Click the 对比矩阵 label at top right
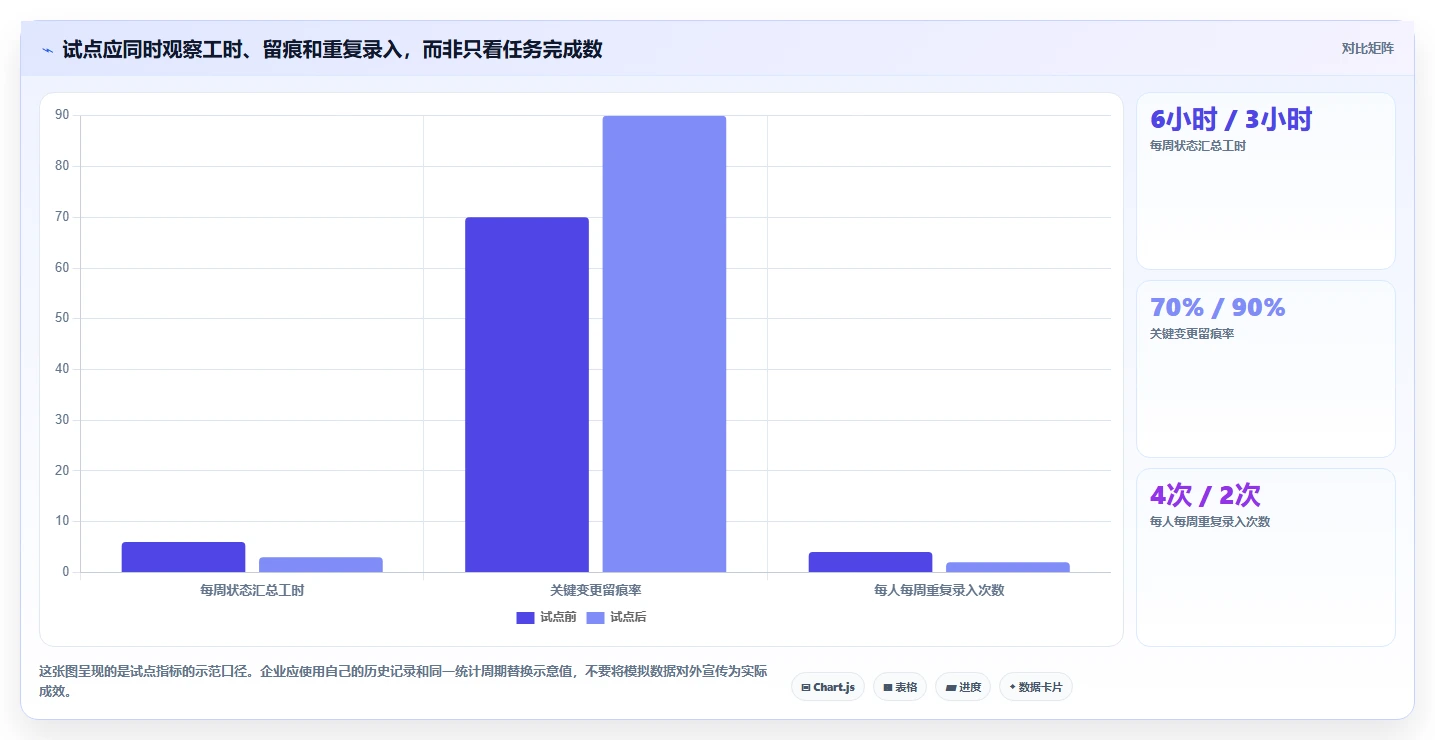This screenshot has width=1435, height=740. tap(1367, 48)
